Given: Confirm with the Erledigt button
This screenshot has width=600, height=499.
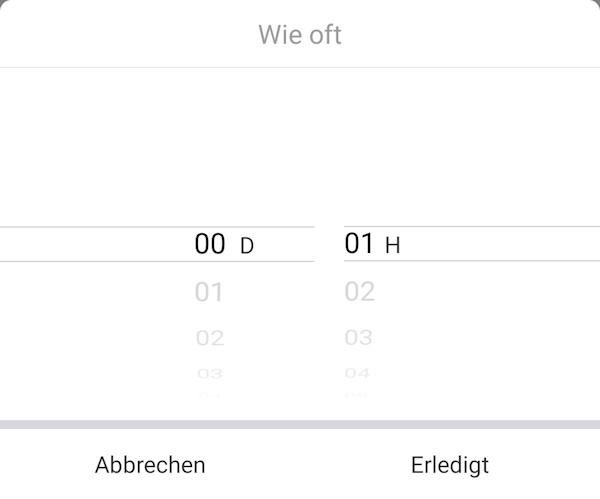Looking at the screenshot, I should 450,465.
